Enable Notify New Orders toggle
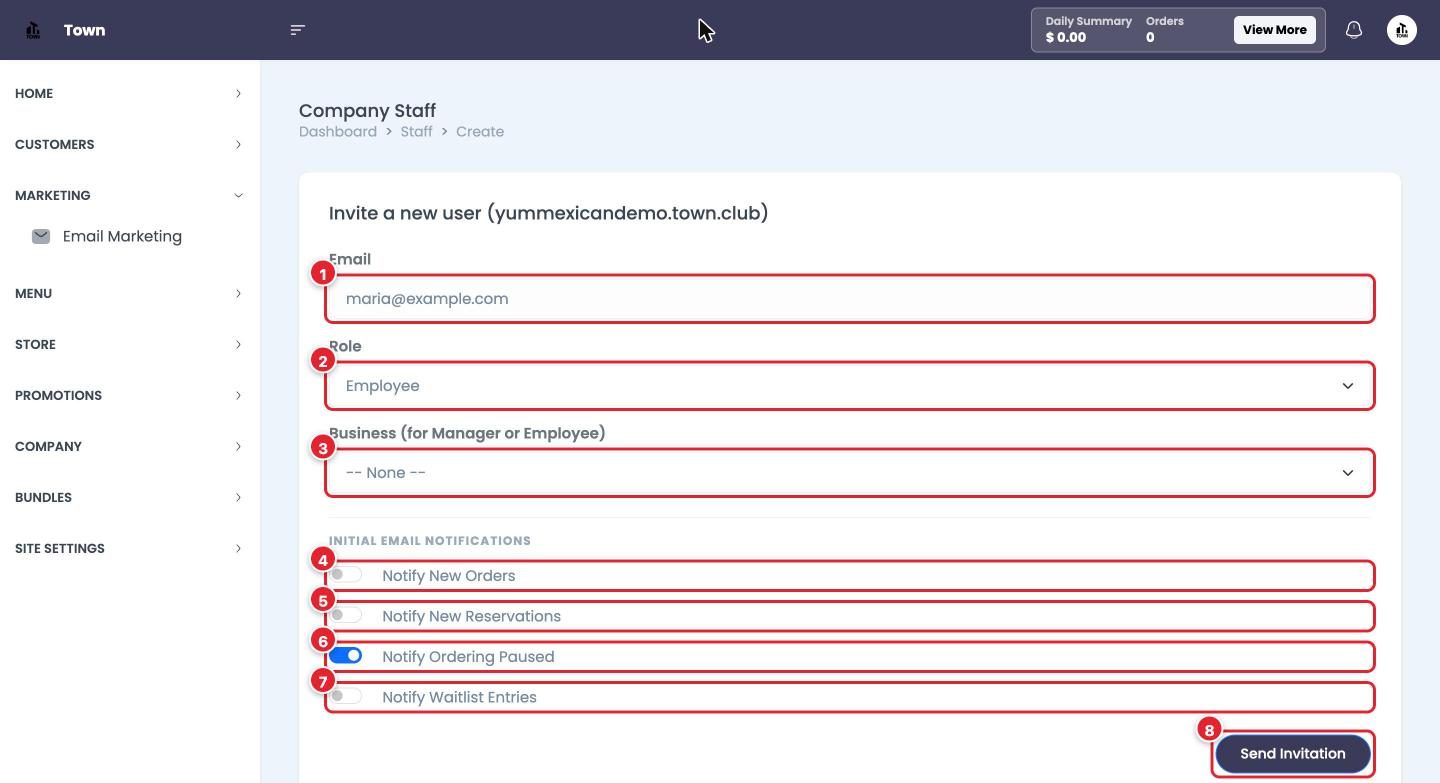Image resolution: width=1440 pixels, height=783 pixels. (x=346, y=575)
